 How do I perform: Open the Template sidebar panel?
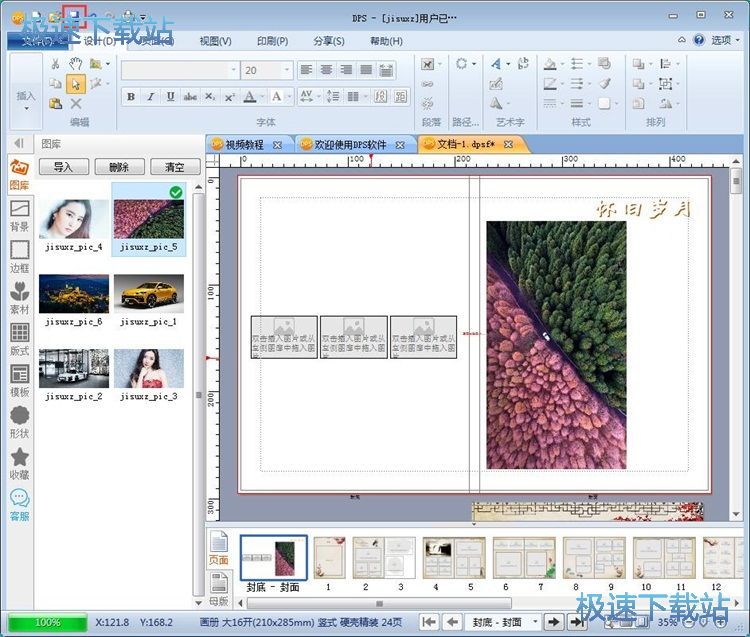[19, 381]
